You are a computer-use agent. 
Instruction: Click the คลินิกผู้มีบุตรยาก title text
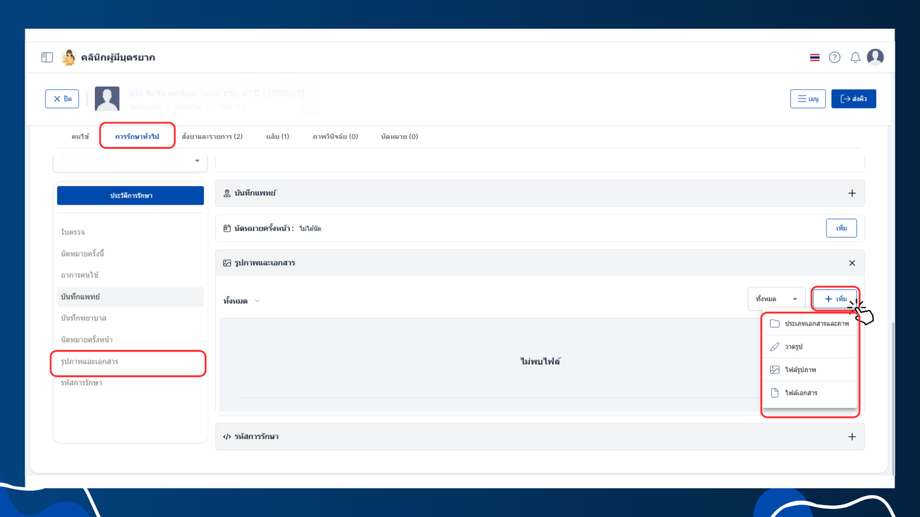point(118,57)
